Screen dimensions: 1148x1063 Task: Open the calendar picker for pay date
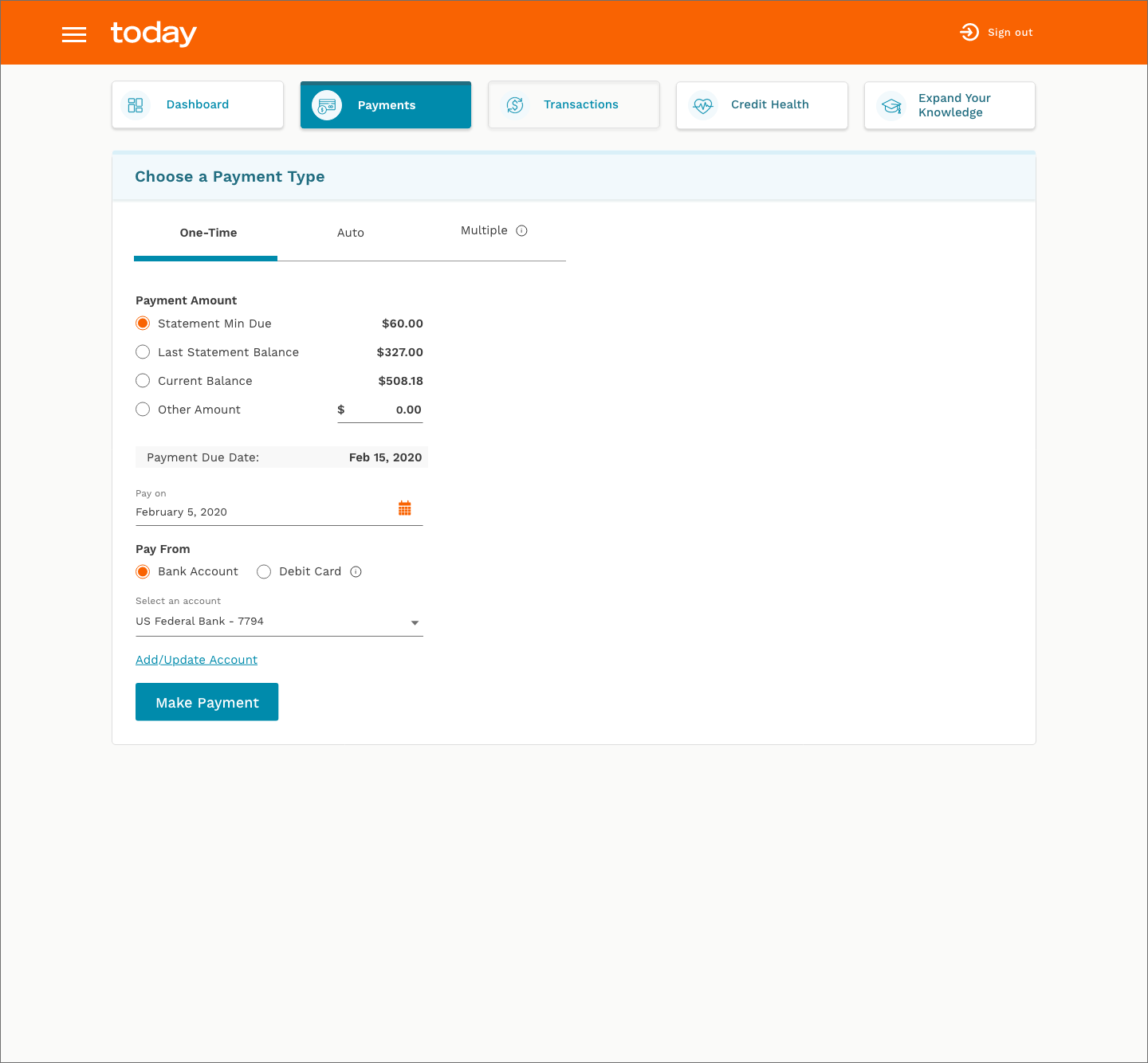click(405, 508)
